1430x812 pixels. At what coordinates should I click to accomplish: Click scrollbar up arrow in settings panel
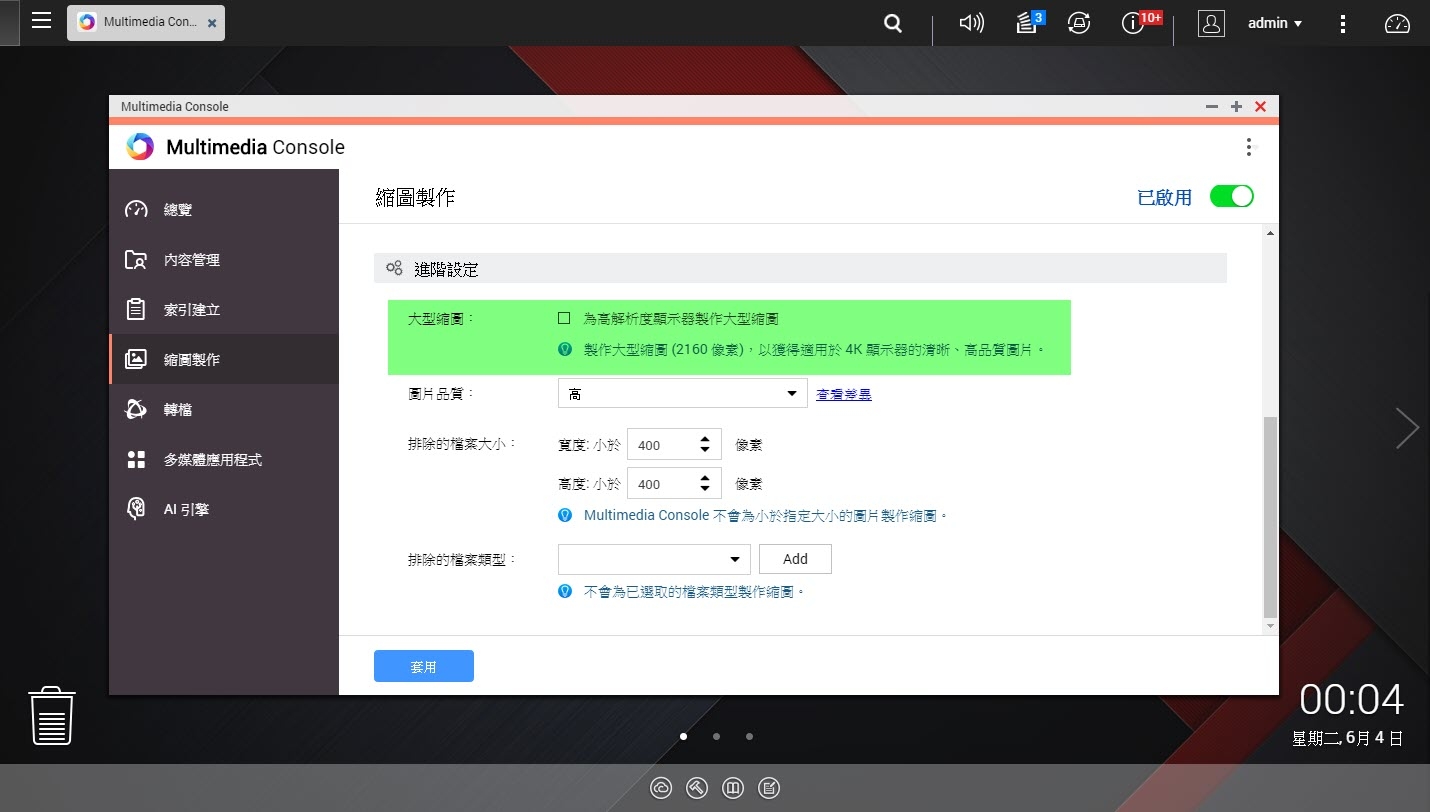point(1271,234)
